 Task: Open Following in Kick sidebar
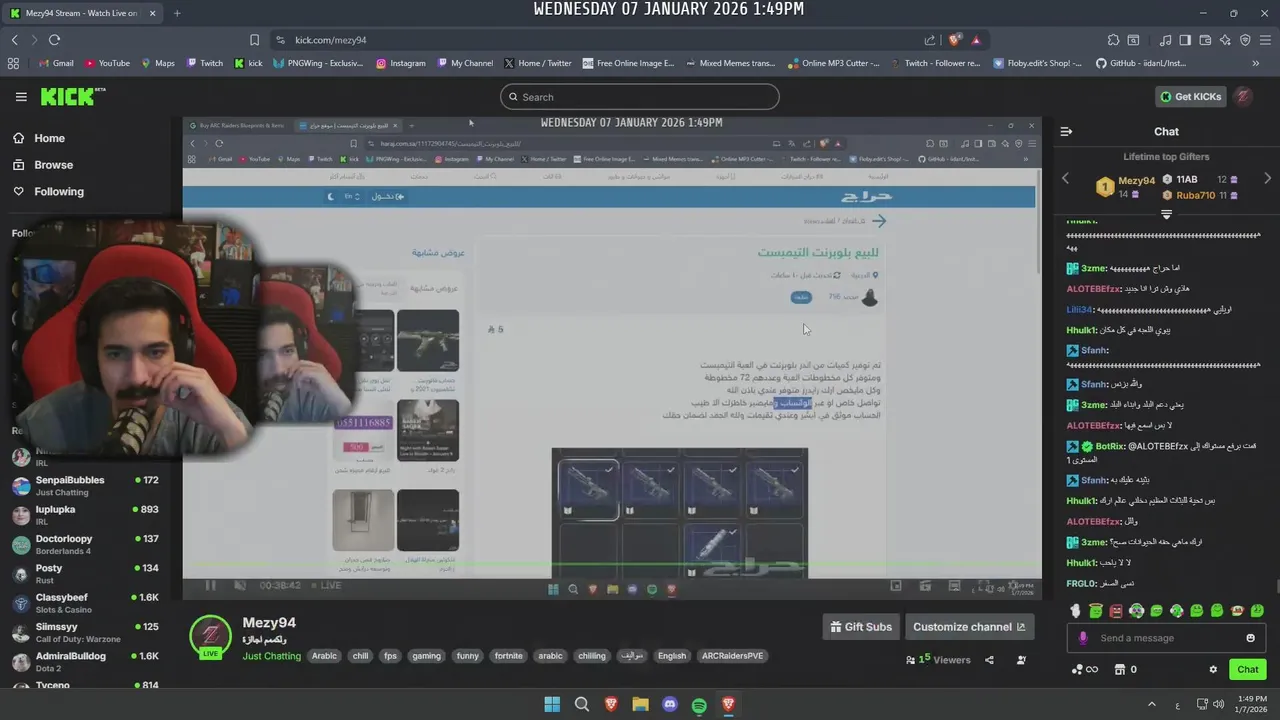[48, 192]
